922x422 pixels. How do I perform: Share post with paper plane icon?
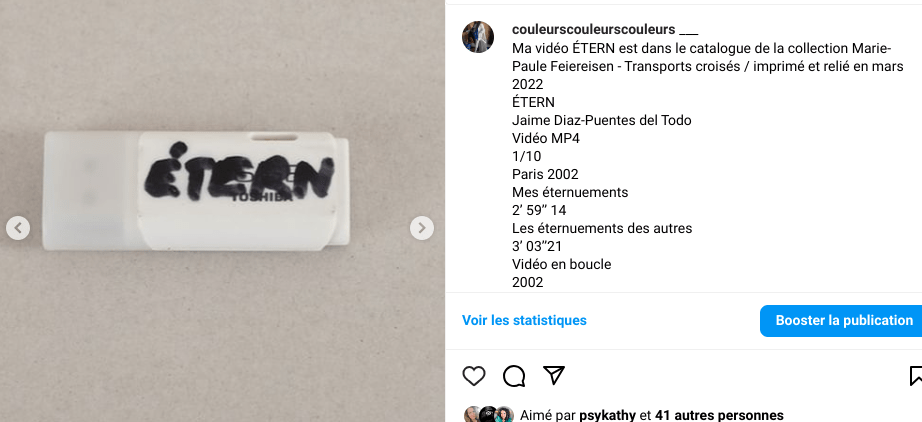[x=553, y=375]
